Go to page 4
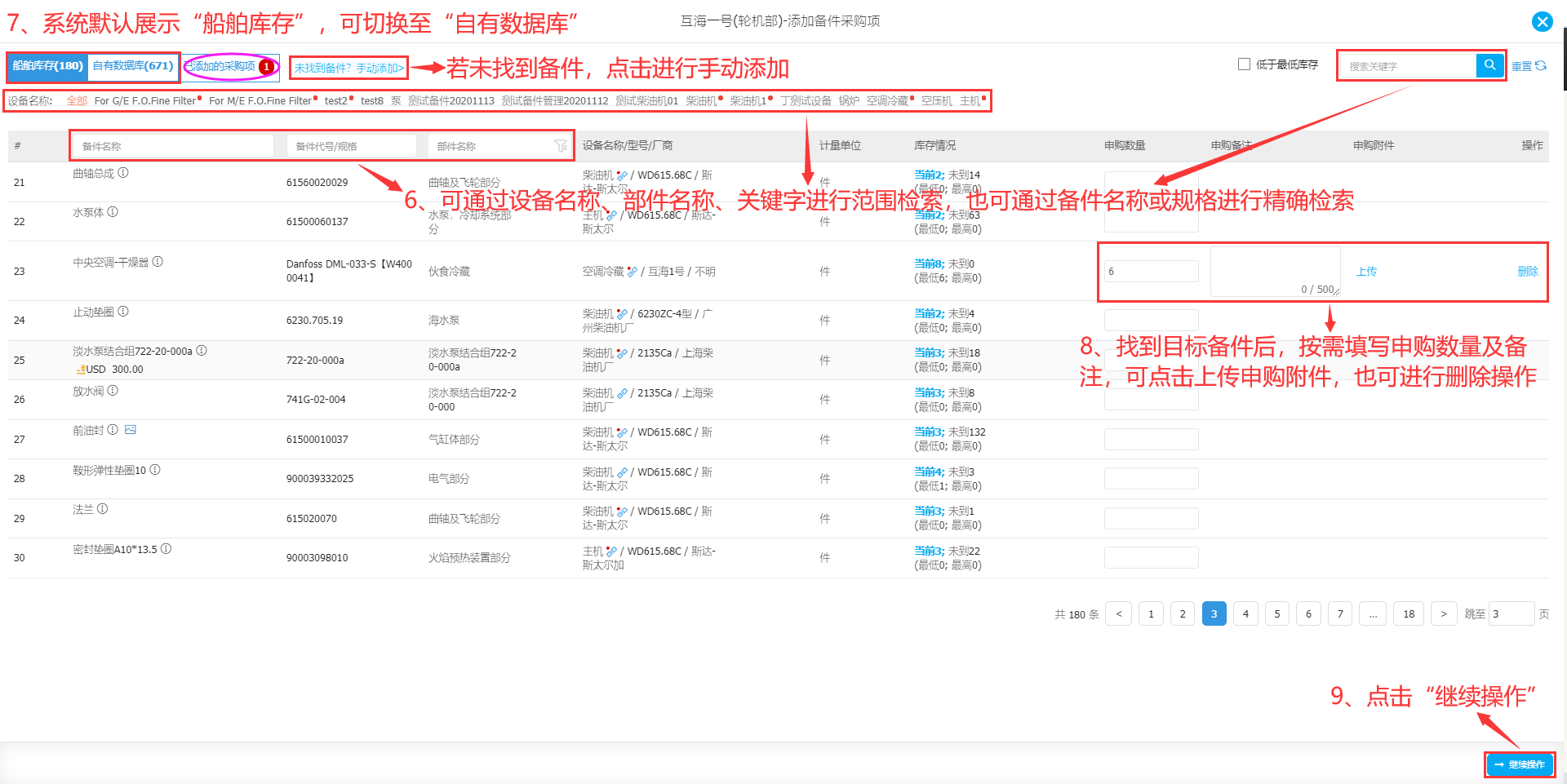 (1245, 613)
